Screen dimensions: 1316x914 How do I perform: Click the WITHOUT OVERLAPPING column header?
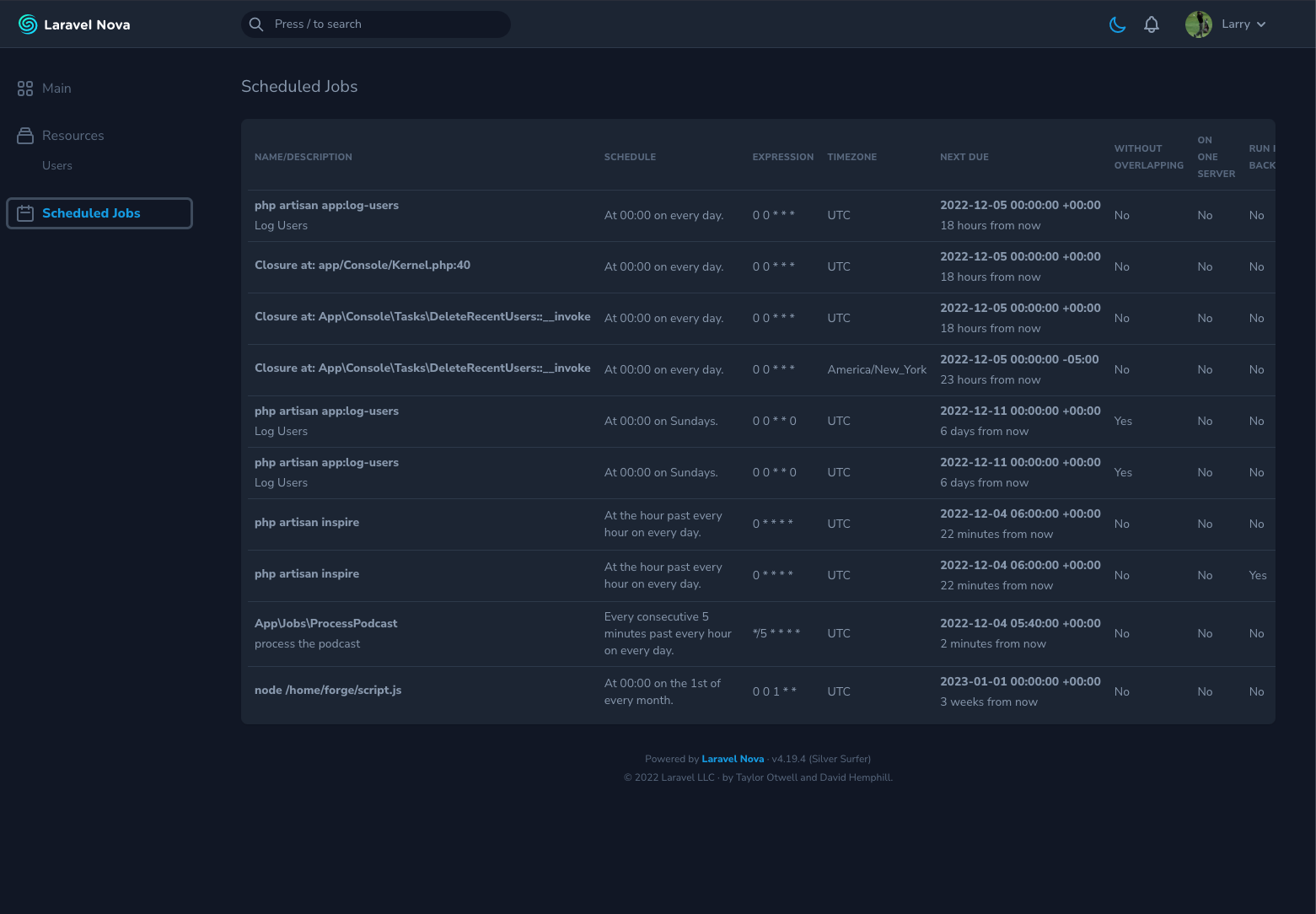(1149, 157)
